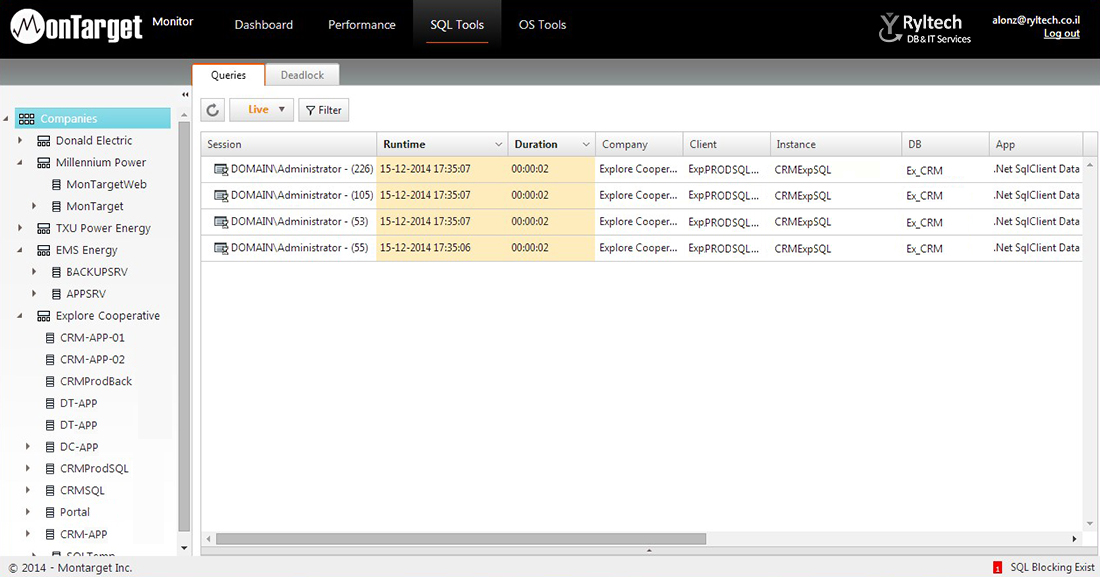The image size is (1100, 577).
Task: Click the session icon for Administrator (105)
Action: pyautogui.click(x=221, y=195)
